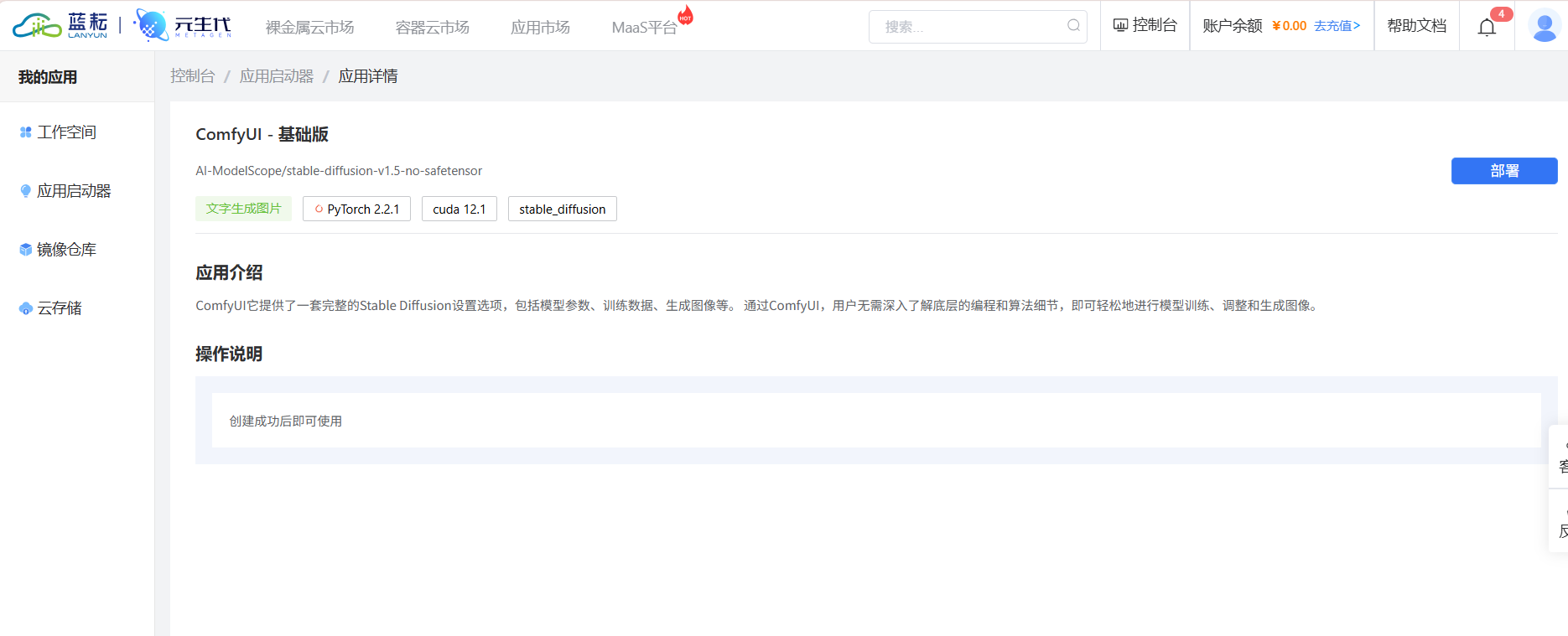This screenshot has height=636, width=1568.
Task: Click the 操作说明 heading
Action: coord(229,354)
